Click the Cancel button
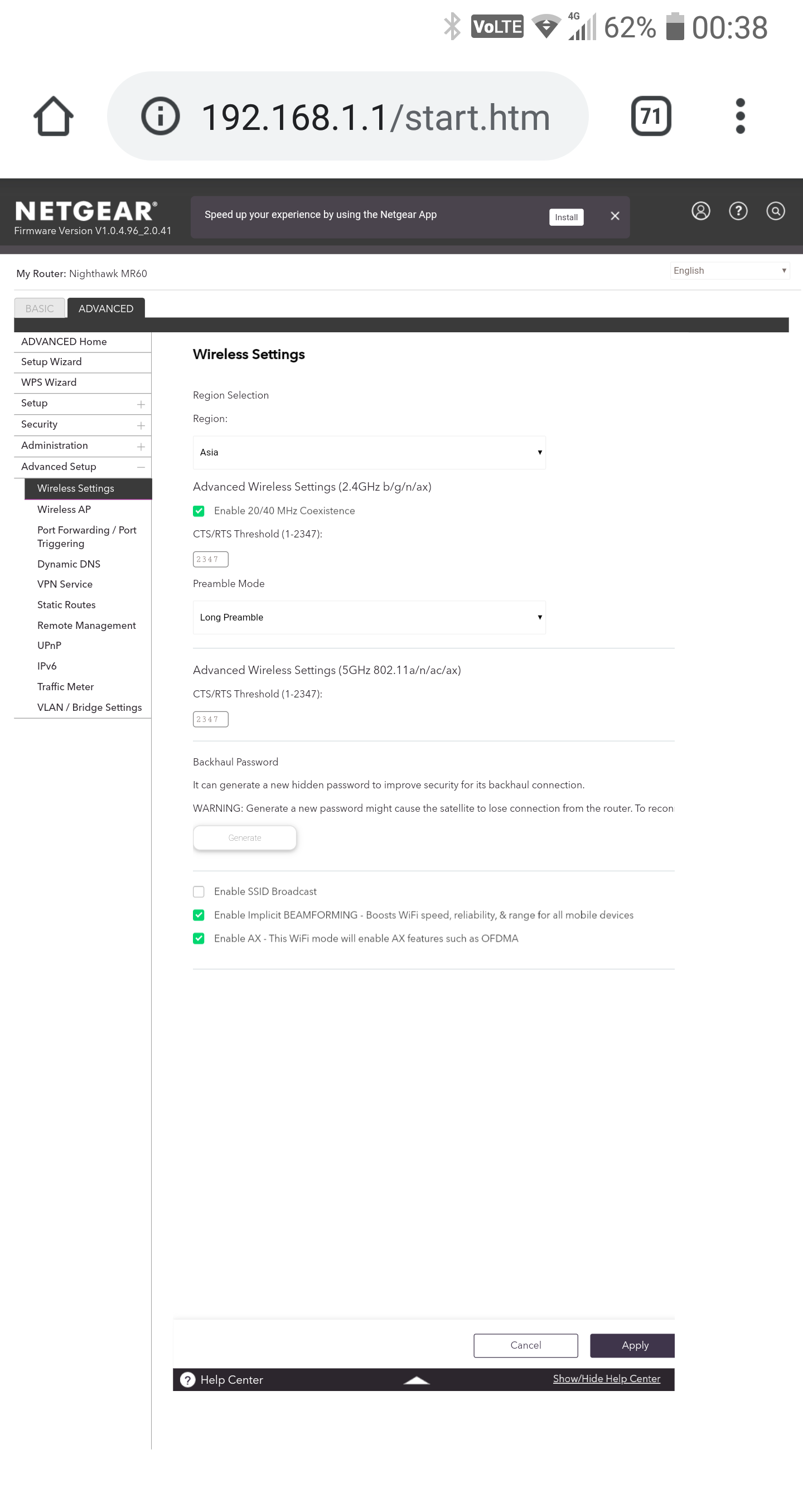 [526, 1345]
